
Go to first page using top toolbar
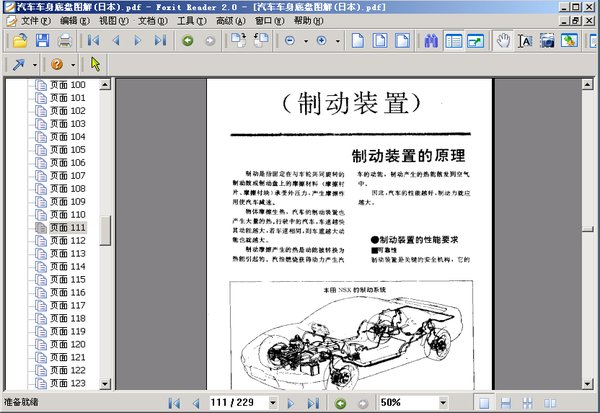(x=94, y=41)
